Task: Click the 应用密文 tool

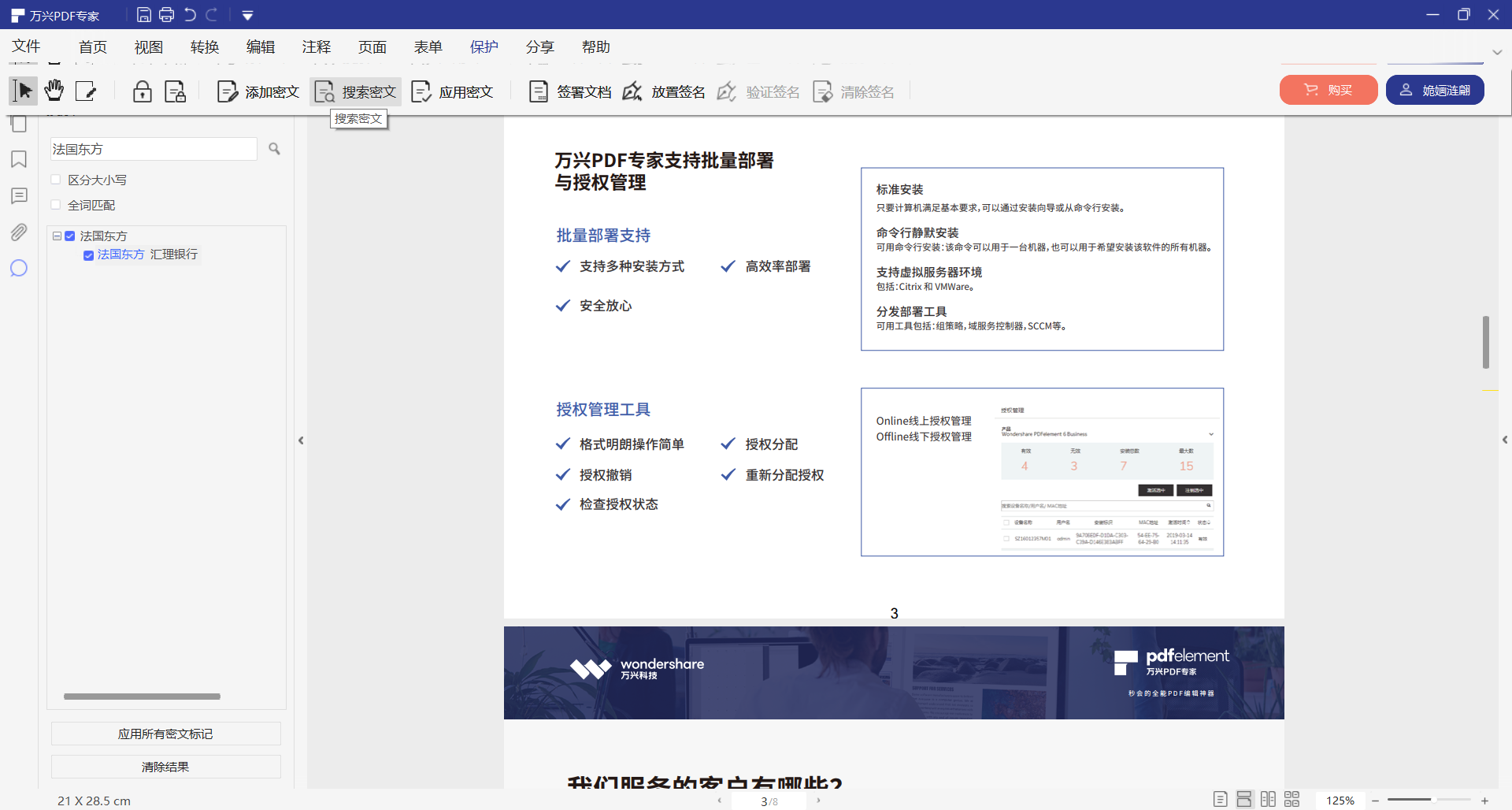Action: 453,91
